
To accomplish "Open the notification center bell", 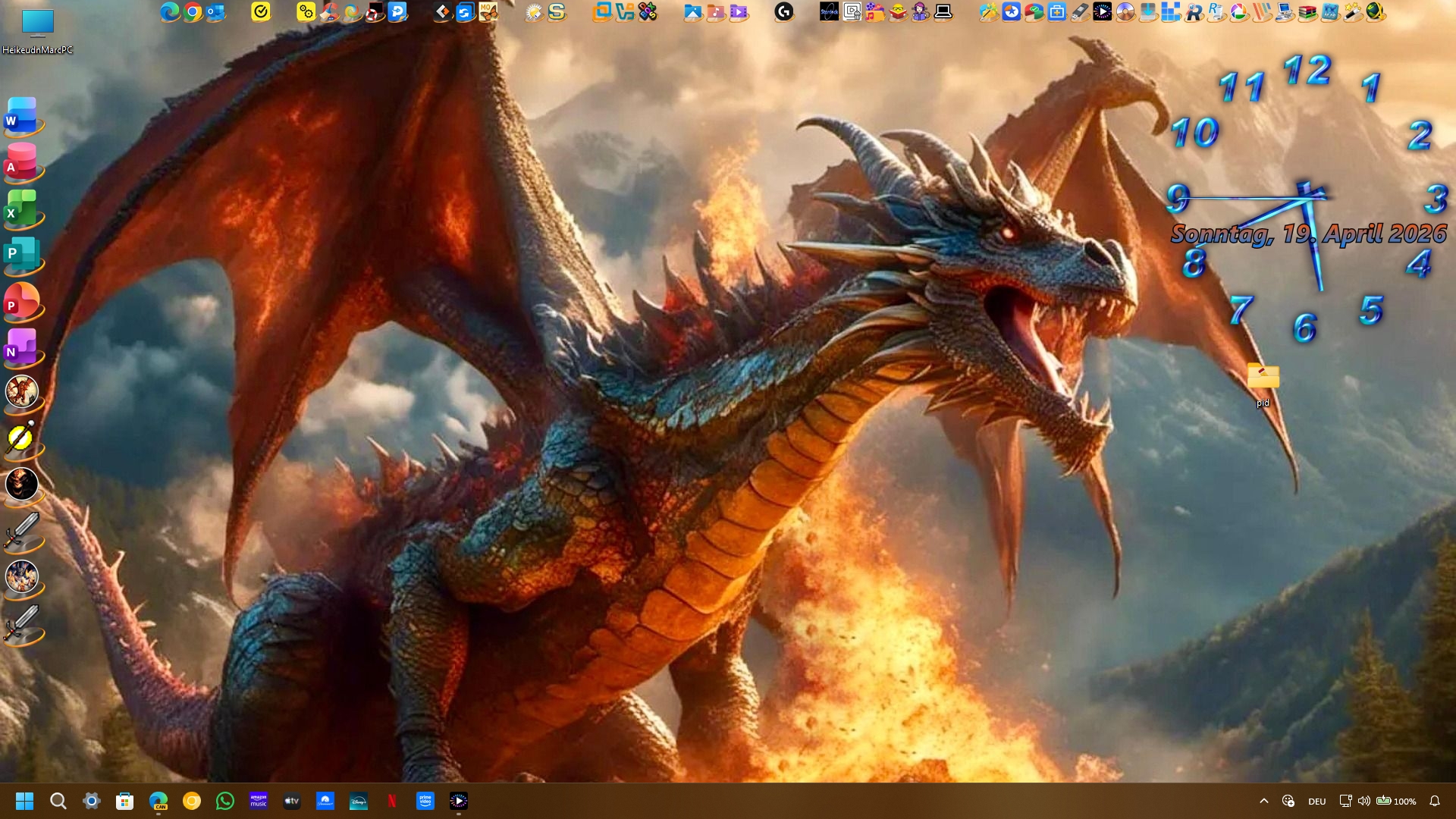I will point(1434,801).
